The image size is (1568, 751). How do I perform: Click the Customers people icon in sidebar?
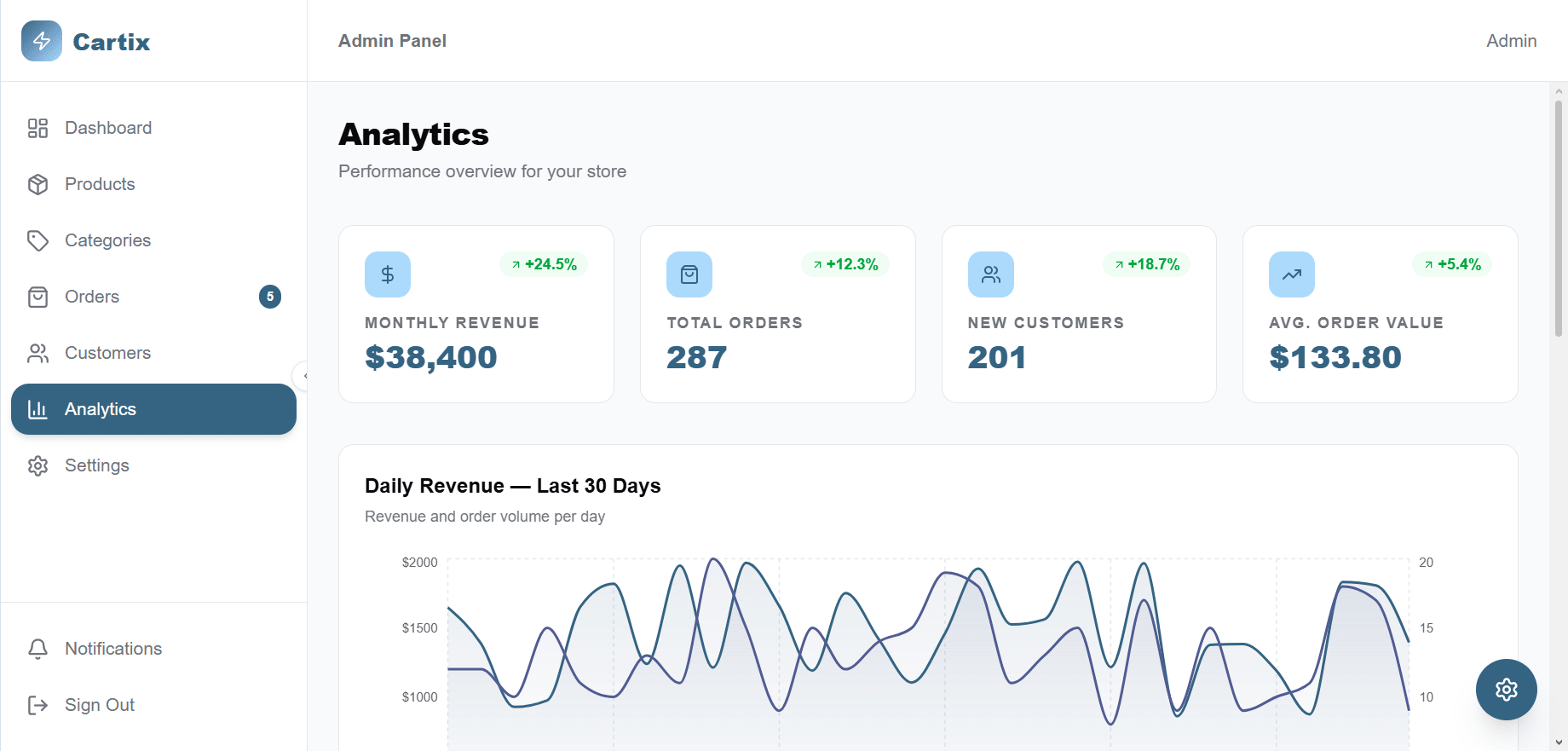click(37, 353)
